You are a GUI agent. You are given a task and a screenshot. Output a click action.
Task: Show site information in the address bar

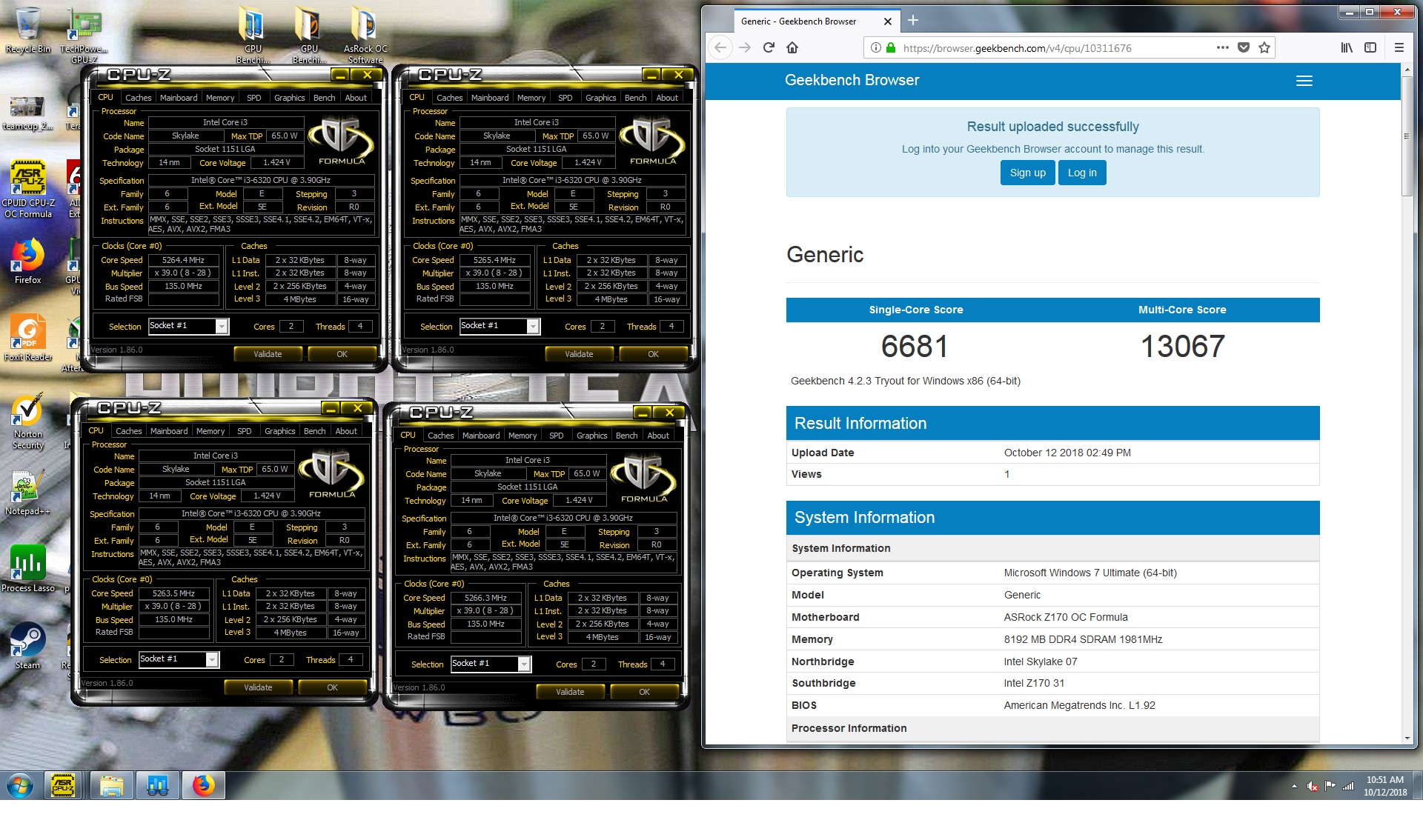(876, 47)
